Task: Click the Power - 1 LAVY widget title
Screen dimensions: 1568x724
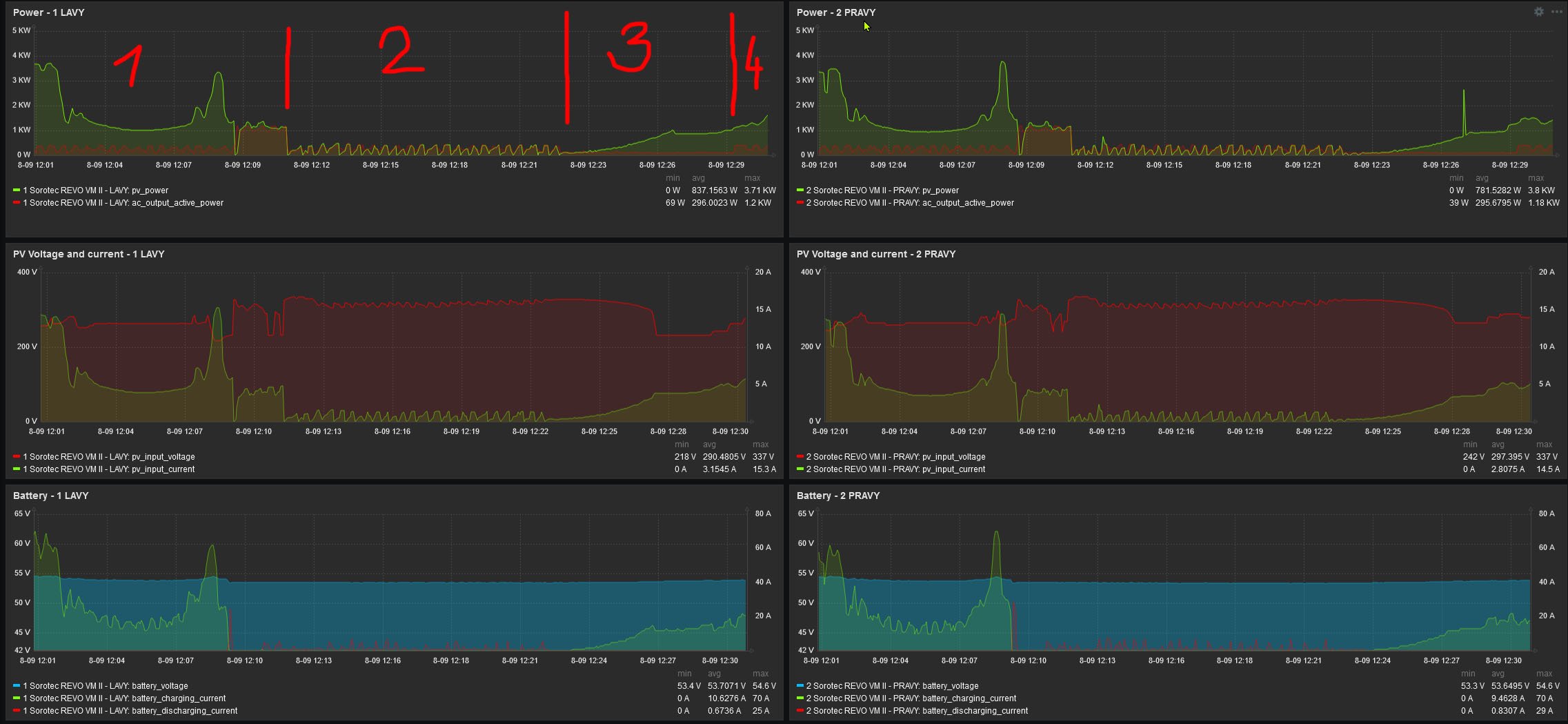Action: click(48, 12)
